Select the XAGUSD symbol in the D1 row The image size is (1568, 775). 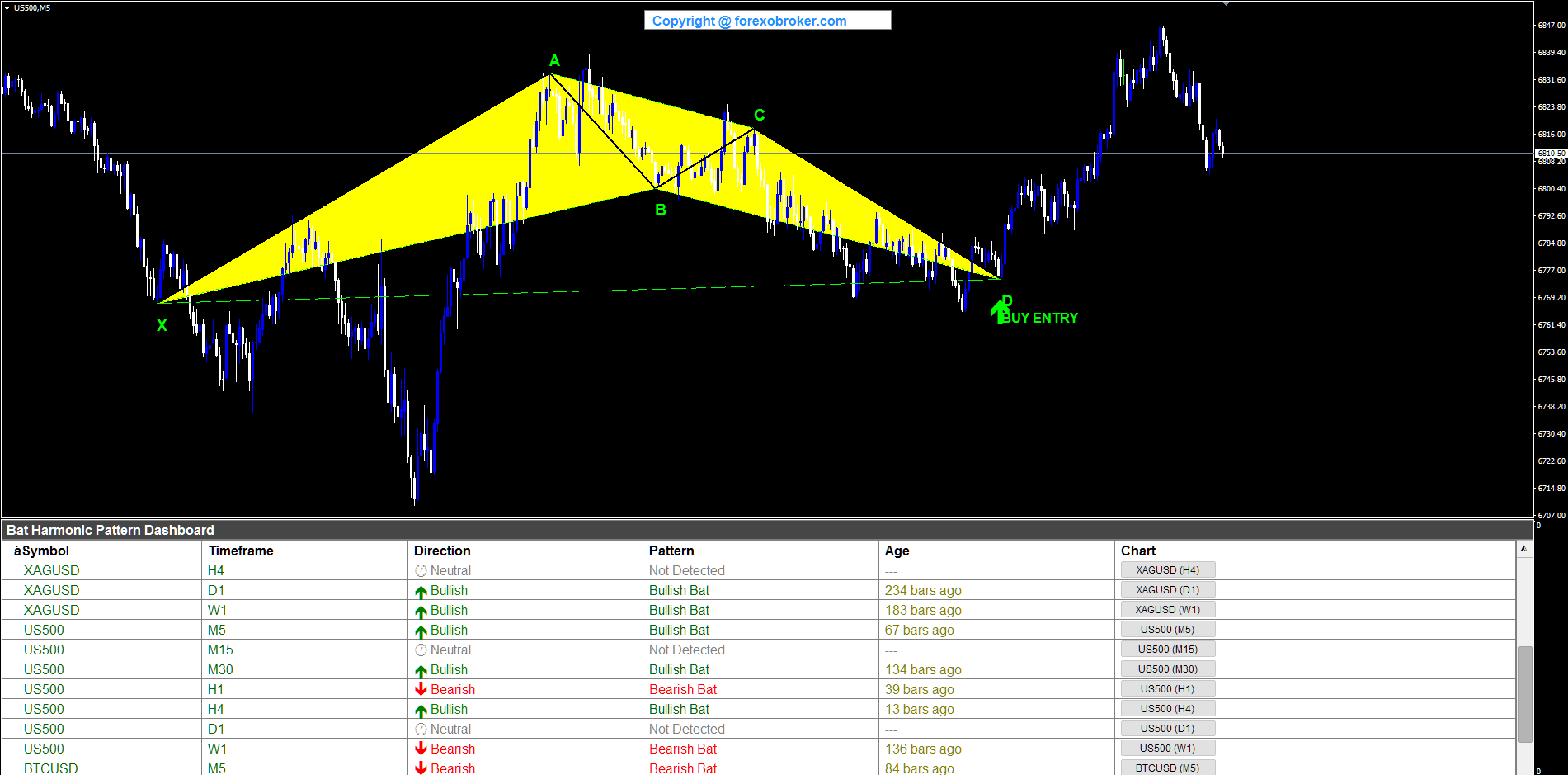coord(52,590)
